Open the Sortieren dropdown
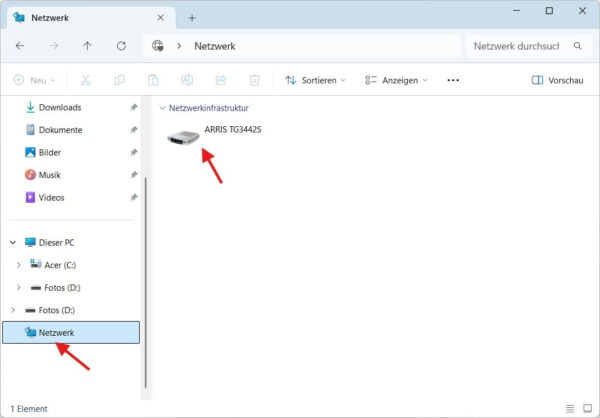The height and width of the screenshot is (418, 600). tap(315, 80)
